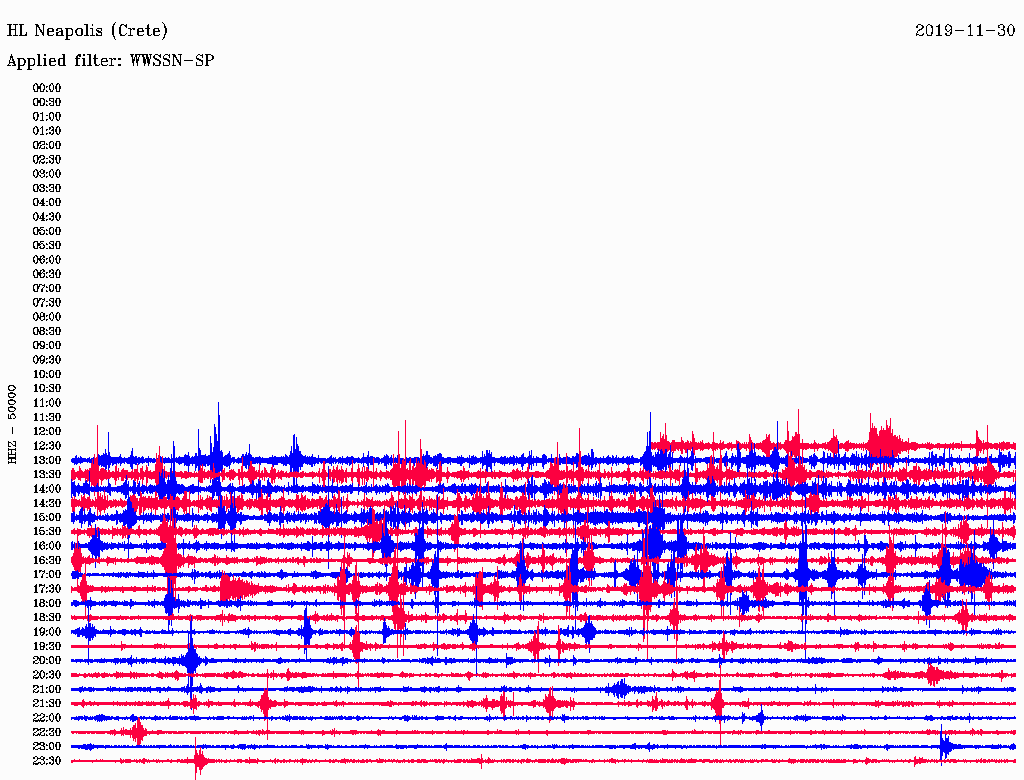Select the 18:30 time label
This screenshot has height=780, width=1024.
pos(47,617)
